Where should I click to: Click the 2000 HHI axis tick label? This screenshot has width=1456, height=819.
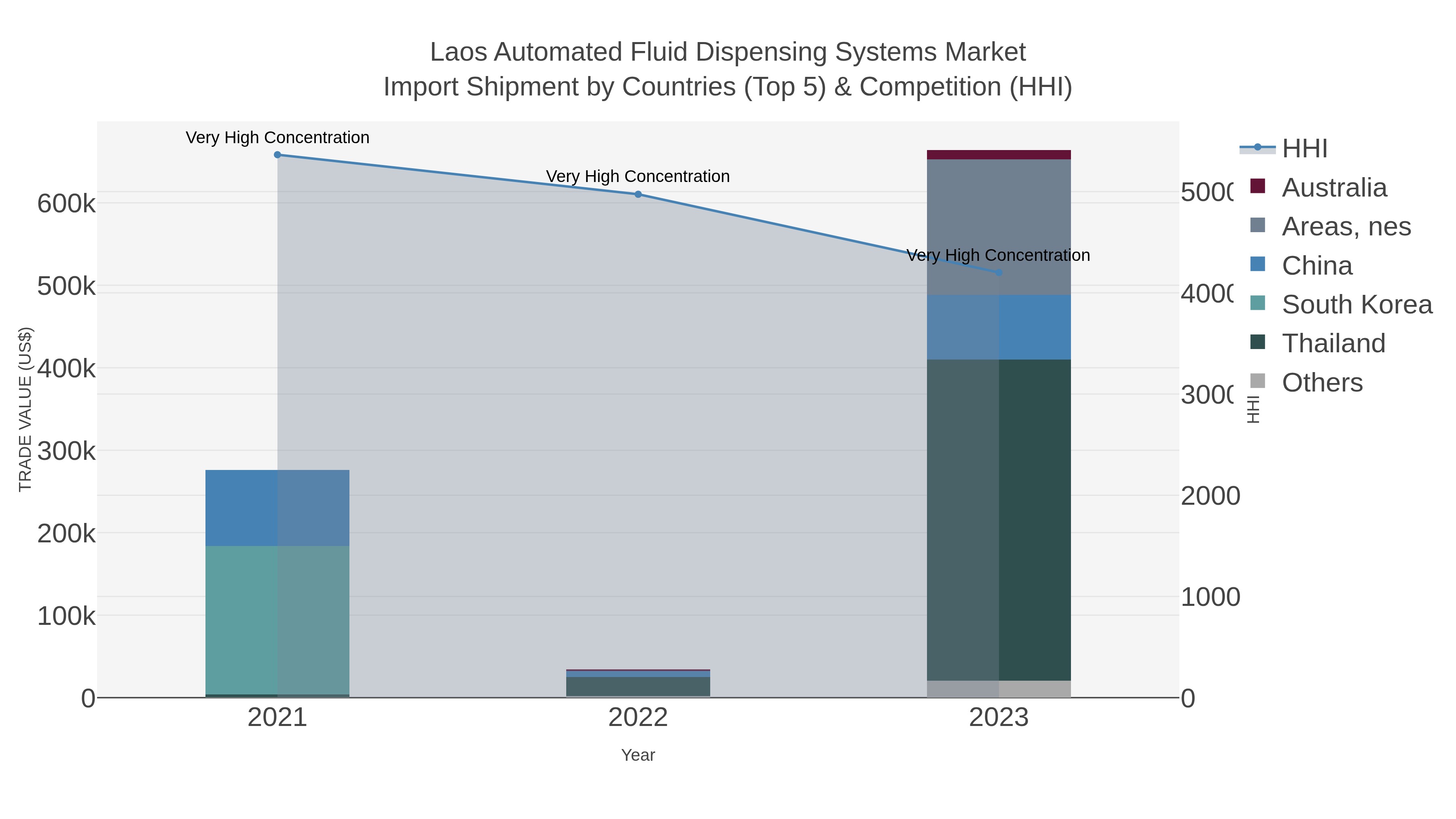pos(1210,496)
